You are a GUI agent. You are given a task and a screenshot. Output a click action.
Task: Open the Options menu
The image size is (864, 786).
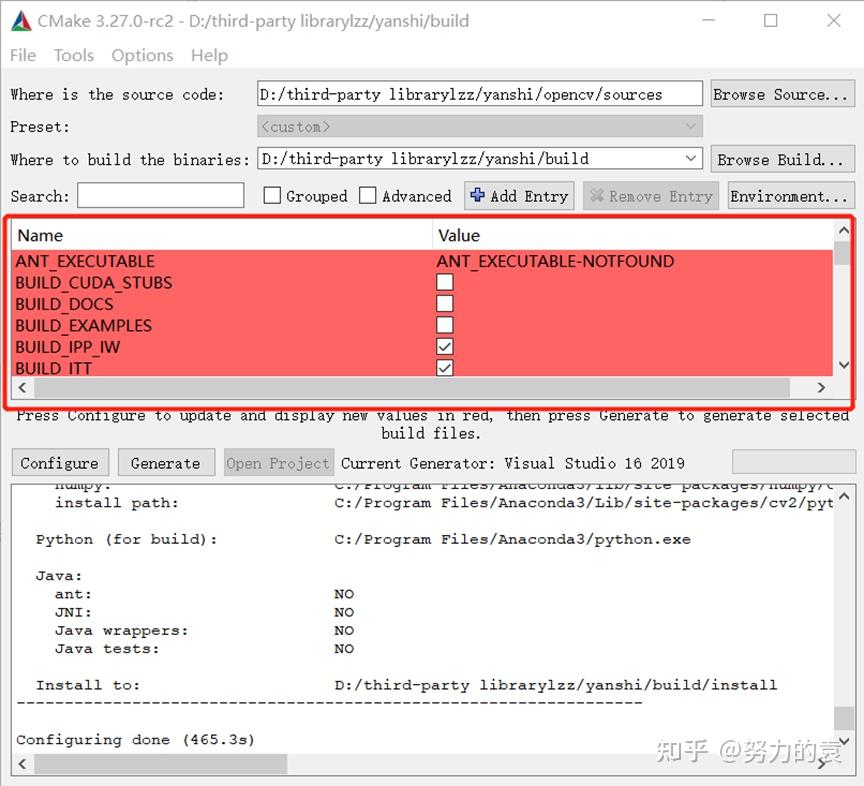click(x=141, y=55)
